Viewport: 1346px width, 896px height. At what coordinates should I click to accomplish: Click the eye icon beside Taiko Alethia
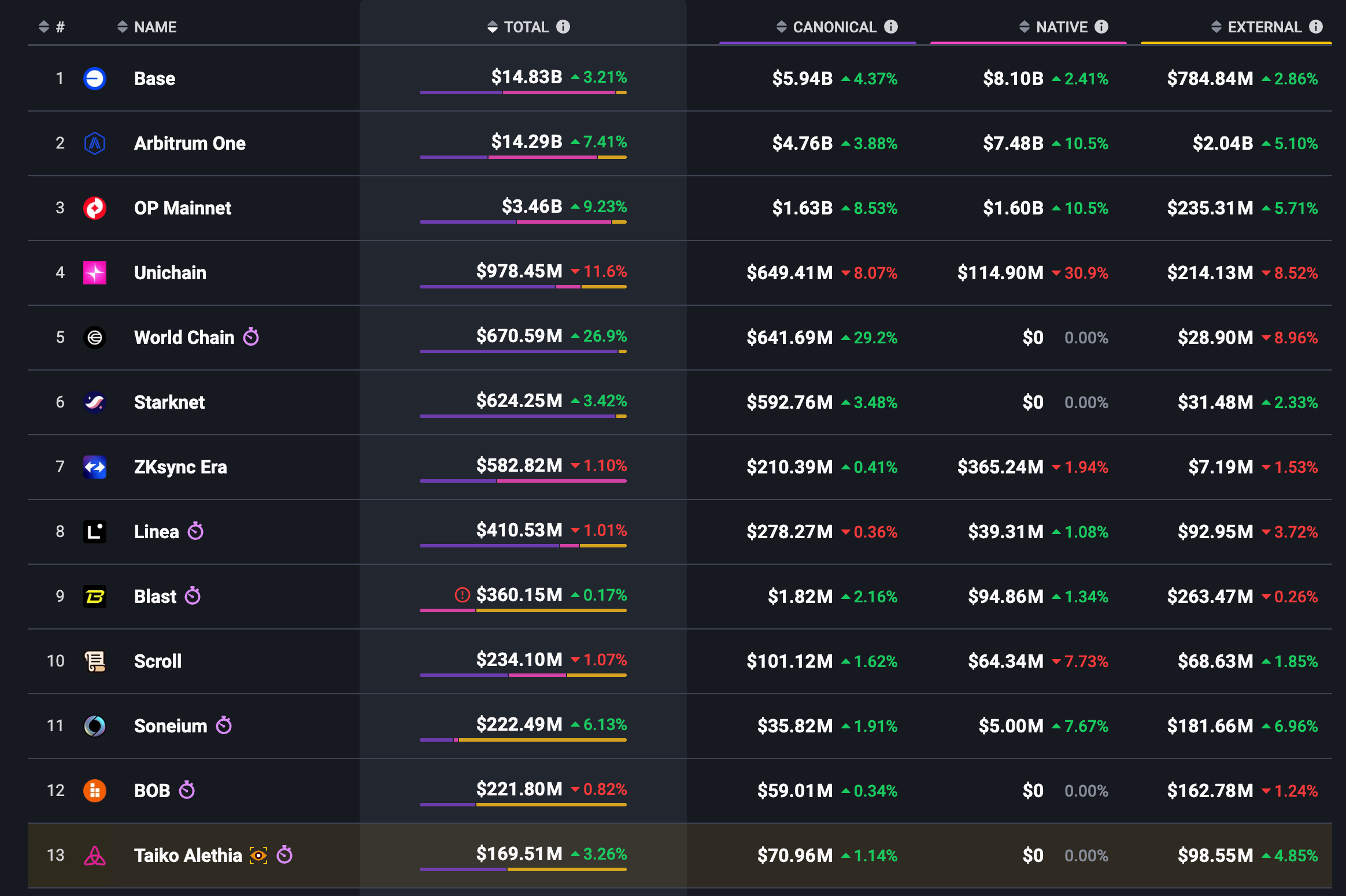coord(258,855)
